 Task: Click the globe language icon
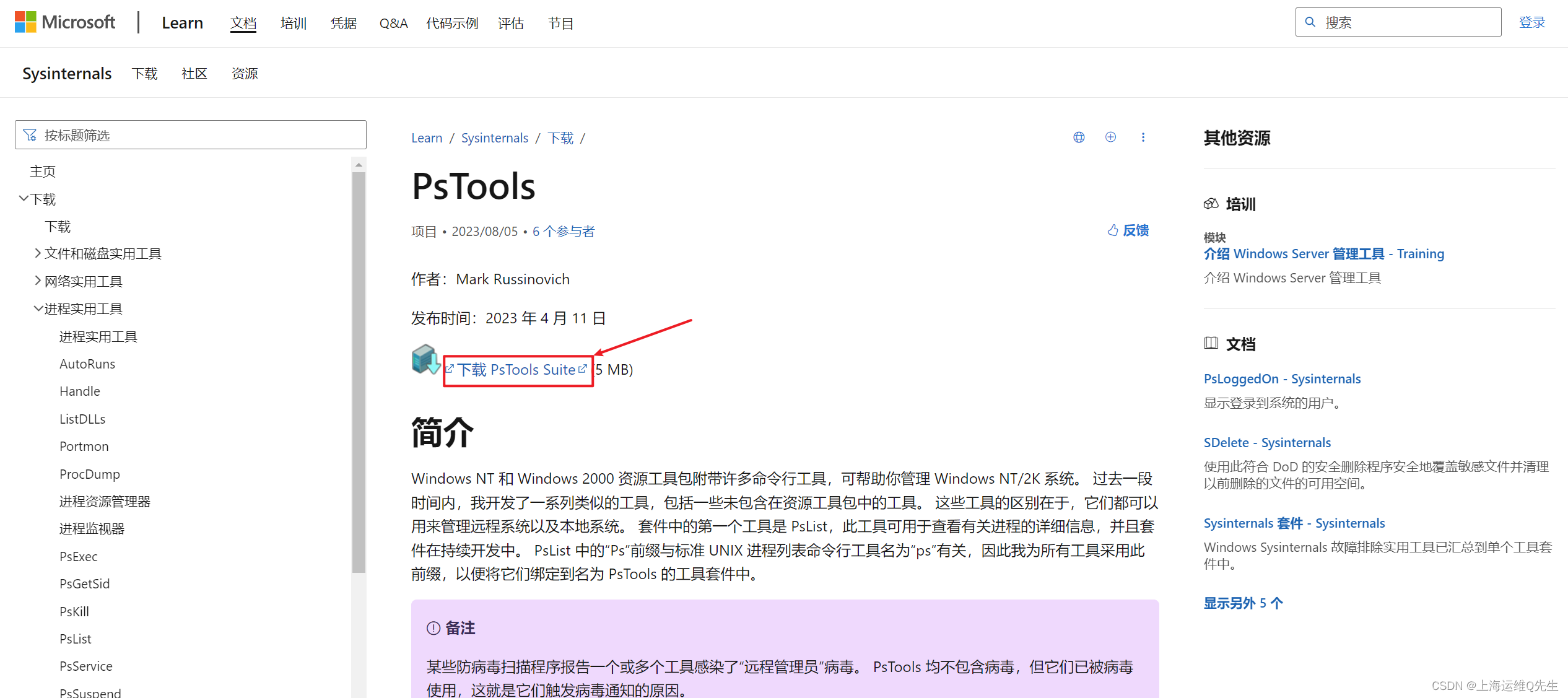[x=1079, y=137]
